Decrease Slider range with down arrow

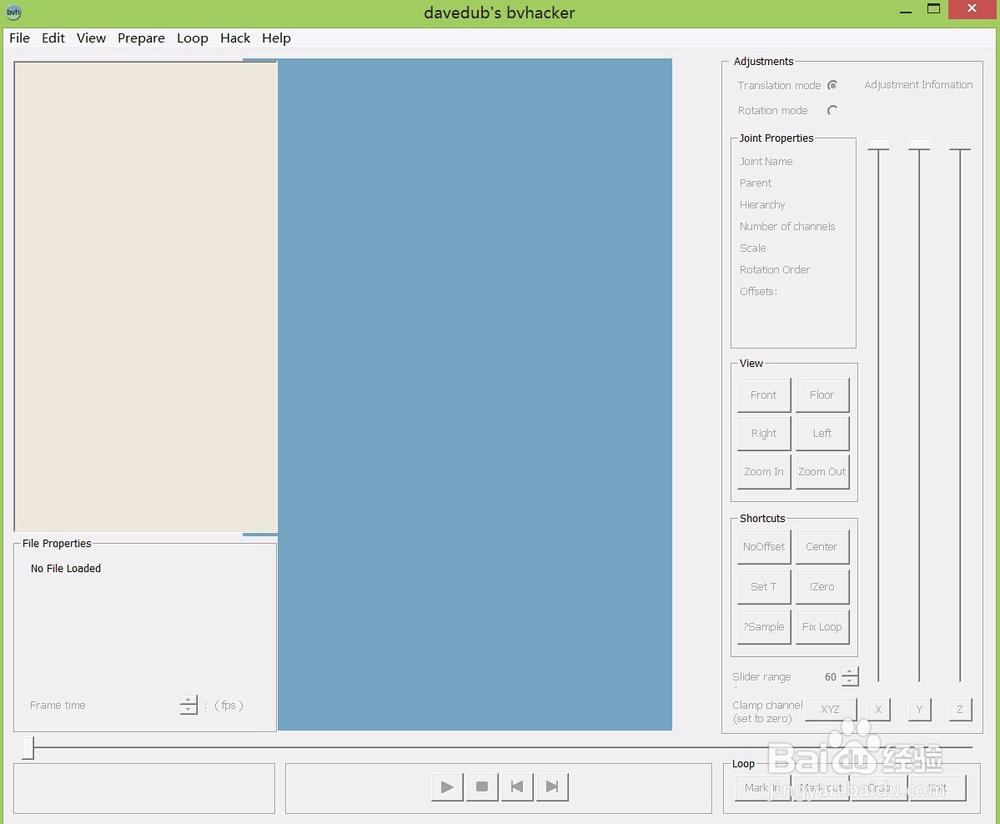849,681
